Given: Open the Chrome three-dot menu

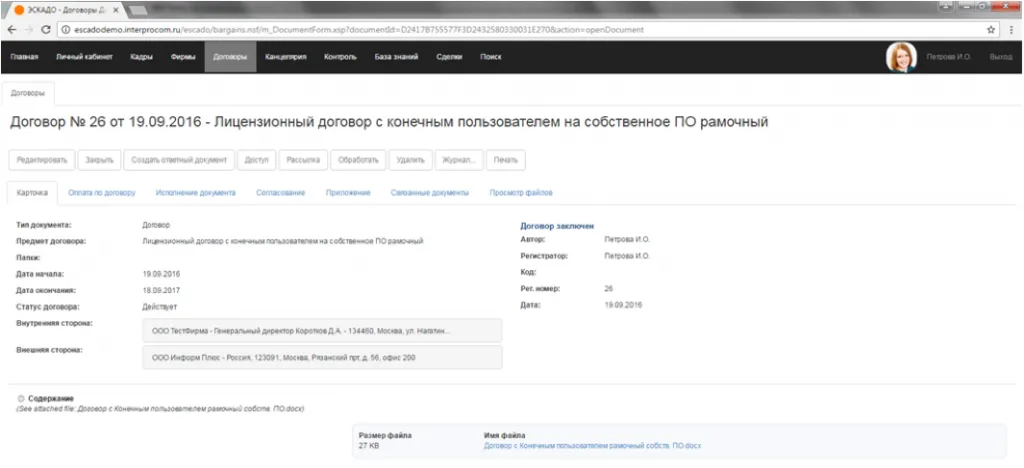Looking at the screenshot, I should [1011, 30].
